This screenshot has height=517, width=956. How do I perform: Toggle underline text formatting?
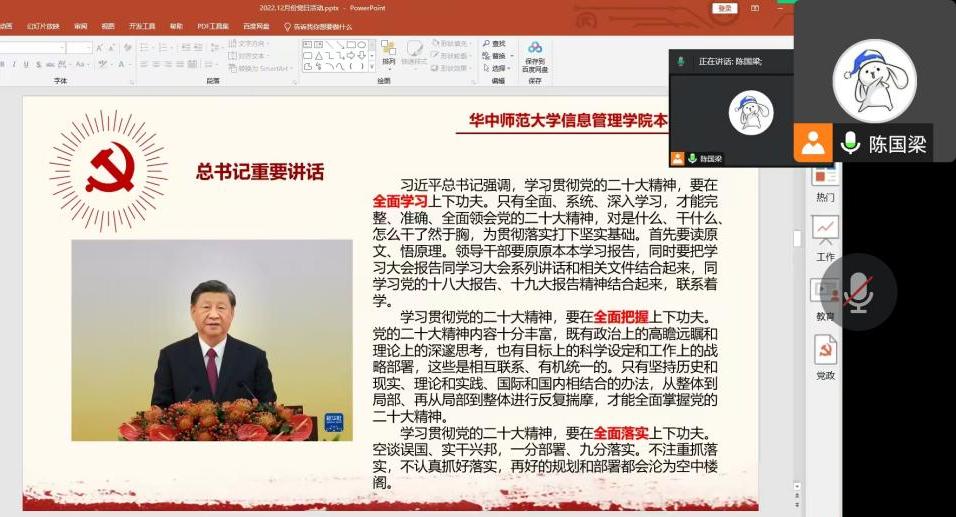tap(28, 65)
